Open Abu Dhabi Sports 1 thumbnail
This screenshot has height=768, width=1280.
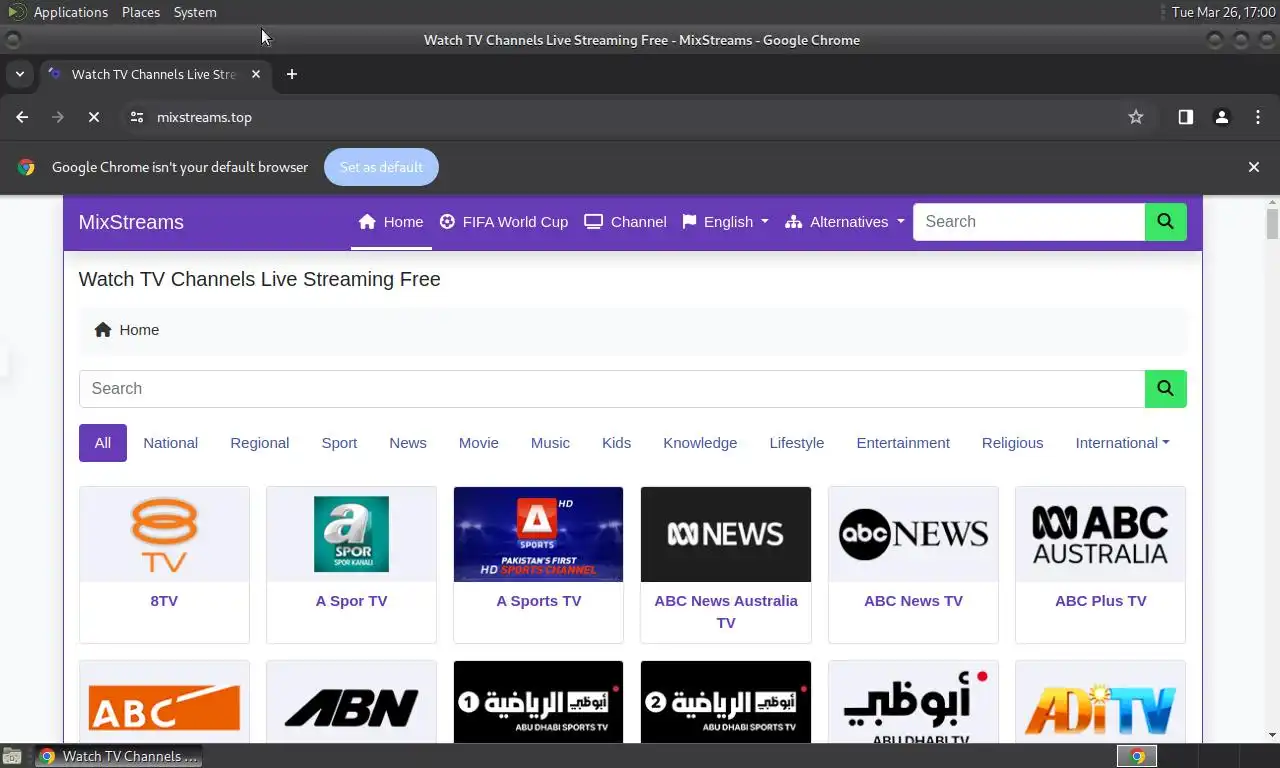point(538,702)
